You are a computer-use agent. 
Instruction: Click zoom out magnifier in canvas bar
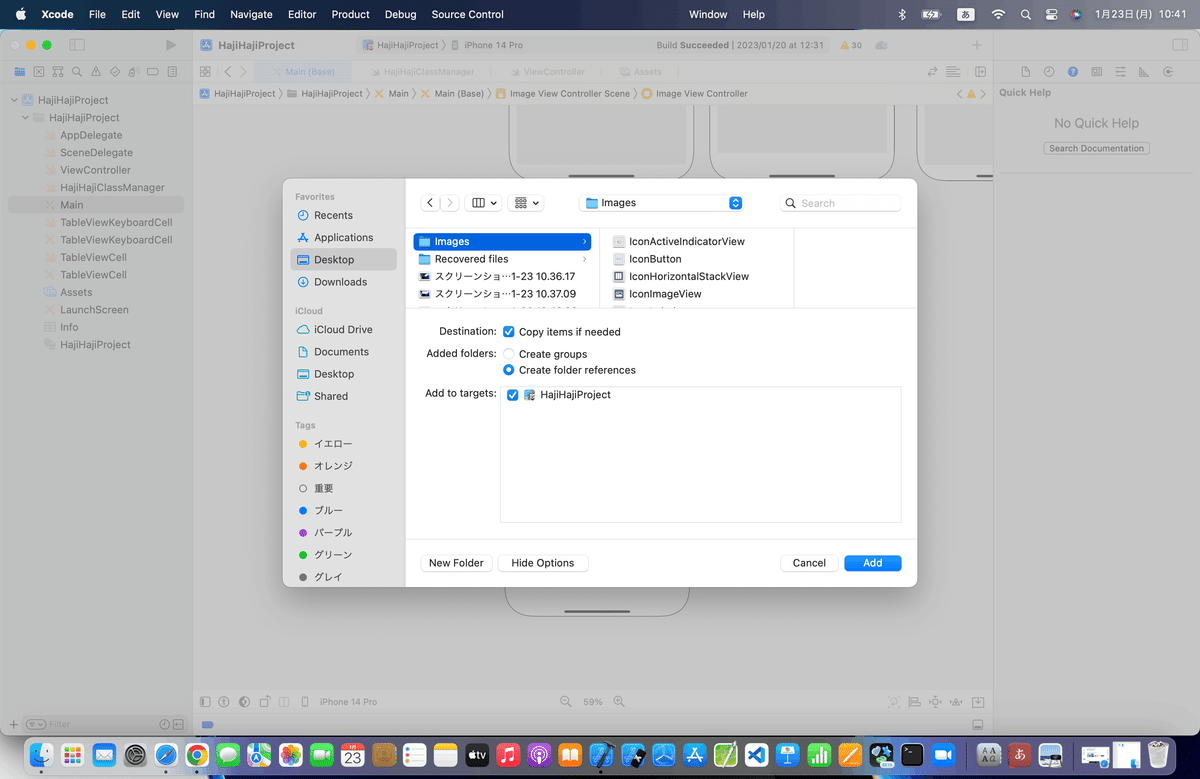point(566,702)
